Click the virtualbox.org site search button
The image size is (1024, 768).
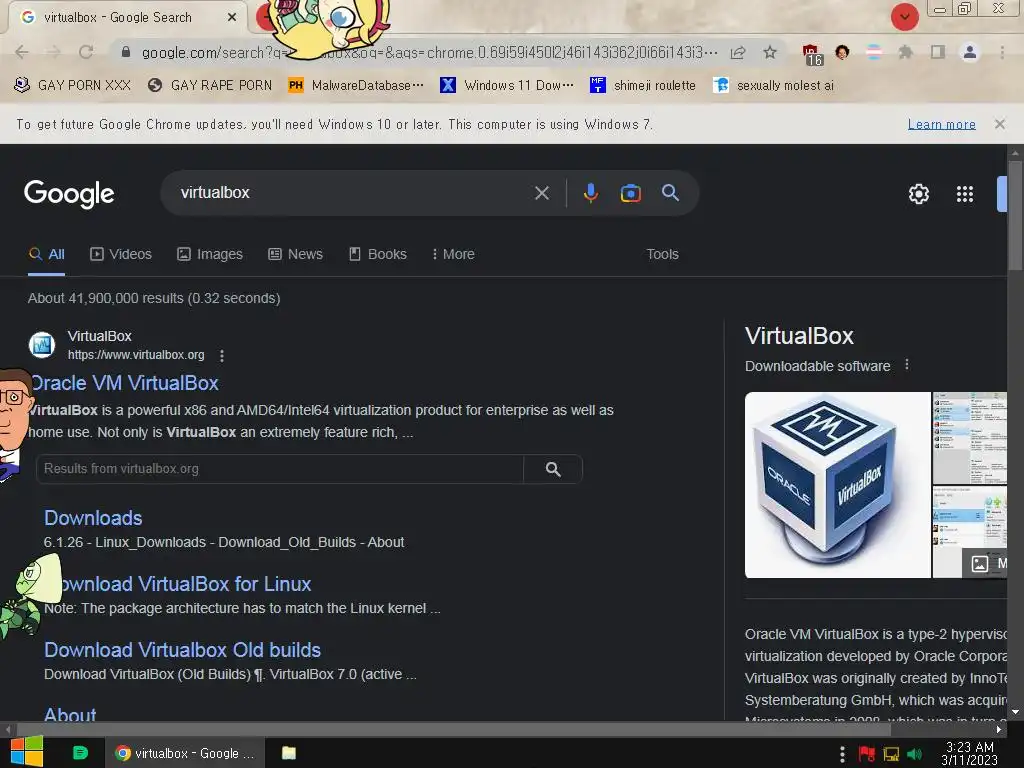(553, 469)
